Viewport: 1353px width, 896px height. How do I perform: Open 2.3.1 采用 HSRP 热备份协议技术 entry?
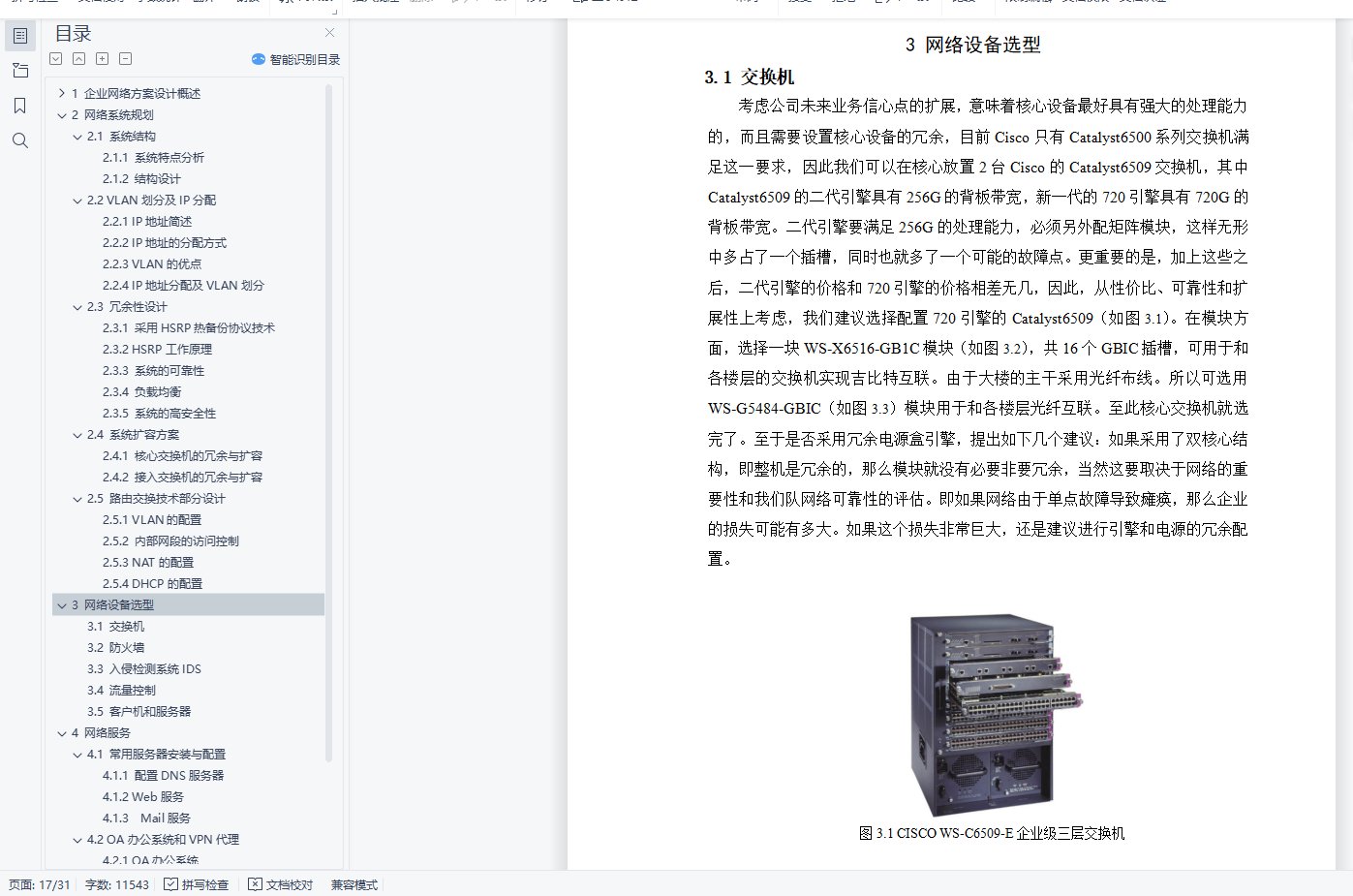point(189,328)
